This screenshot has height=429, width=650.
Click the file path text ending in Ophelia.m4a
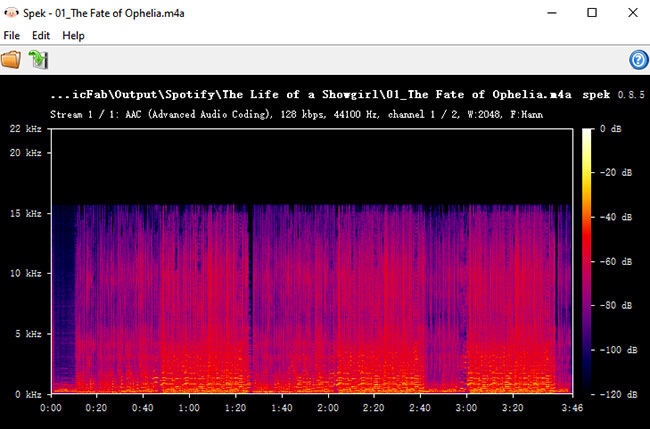tap(310, 95)
